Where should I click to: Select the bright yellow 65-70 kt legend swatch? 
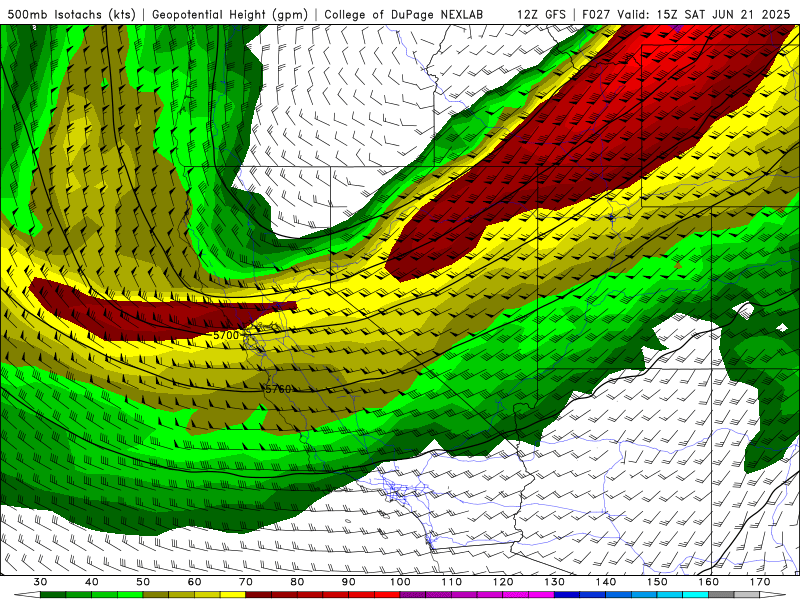[233, 594]
